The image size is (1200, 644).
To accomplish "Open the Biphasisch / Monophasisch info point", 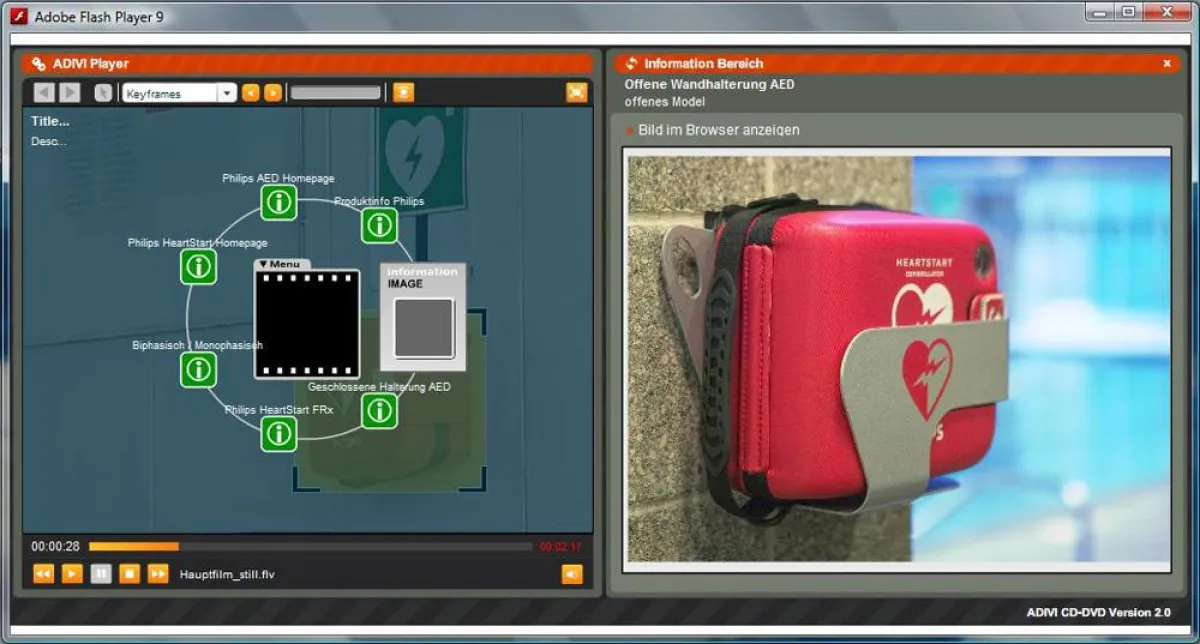I will (x=201, y=369).
